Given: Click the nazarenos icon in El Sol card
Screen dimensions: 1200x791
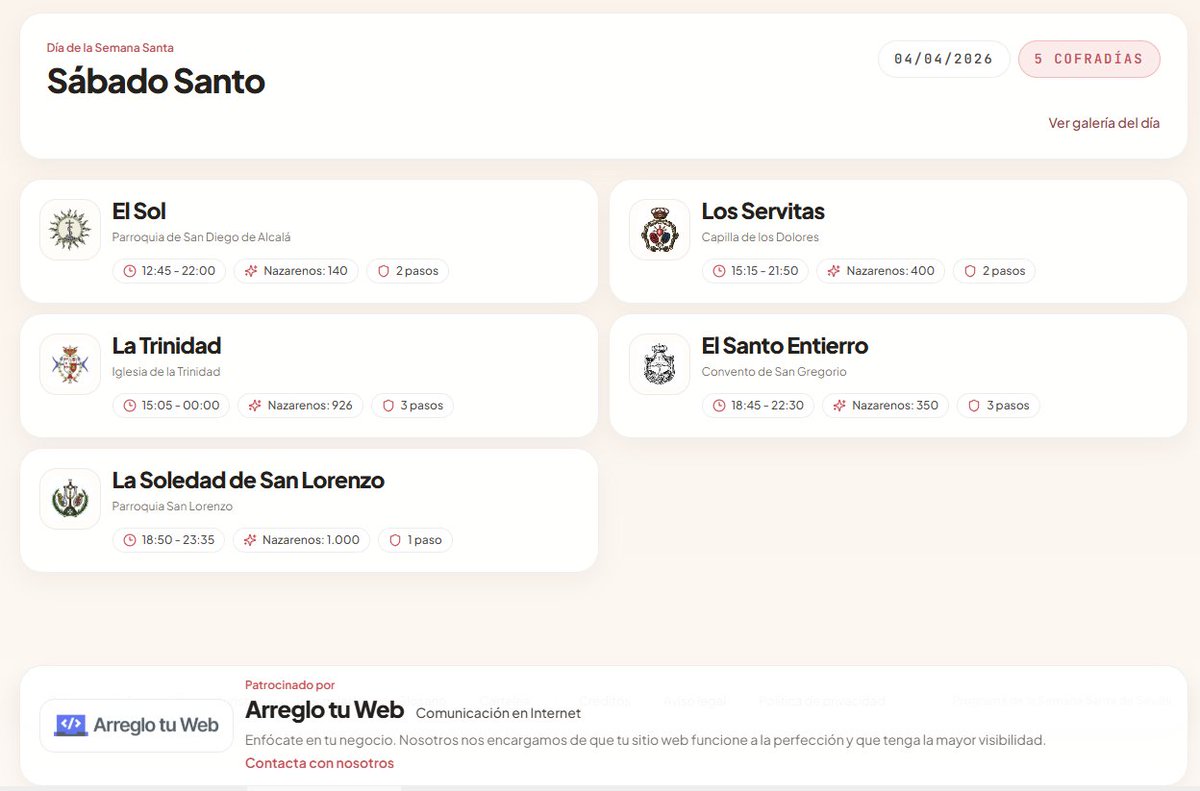Looking at the screenshot, I should tap(251, 271).
